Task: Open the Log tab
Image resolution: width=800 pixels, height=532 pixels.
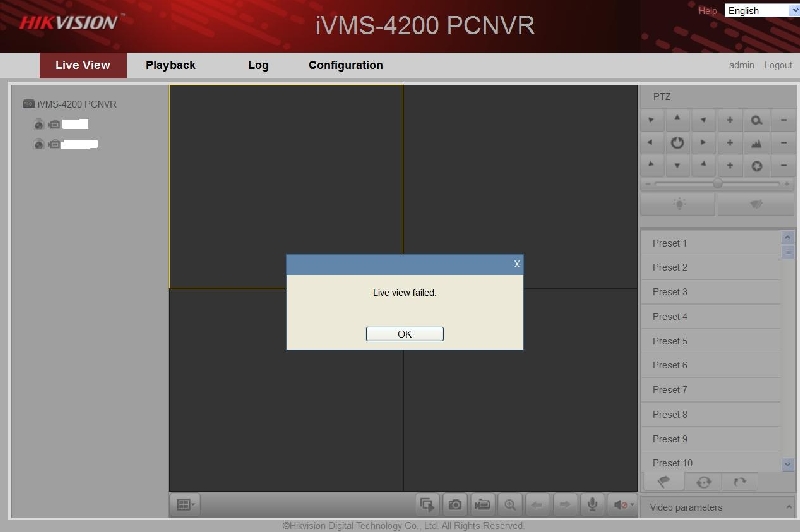Action: pos(258,65)
